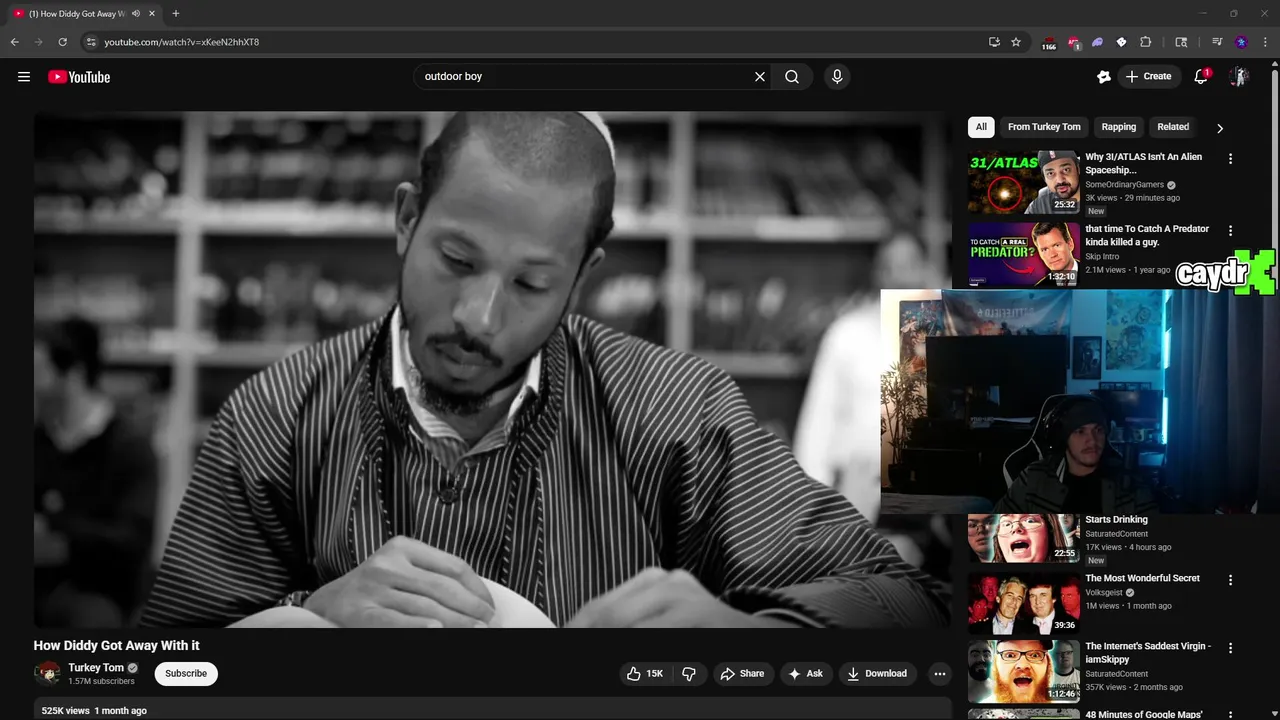The image size is (1280, 720).
Task: Open the red adblock extension icon
Action: (1074, 43)
